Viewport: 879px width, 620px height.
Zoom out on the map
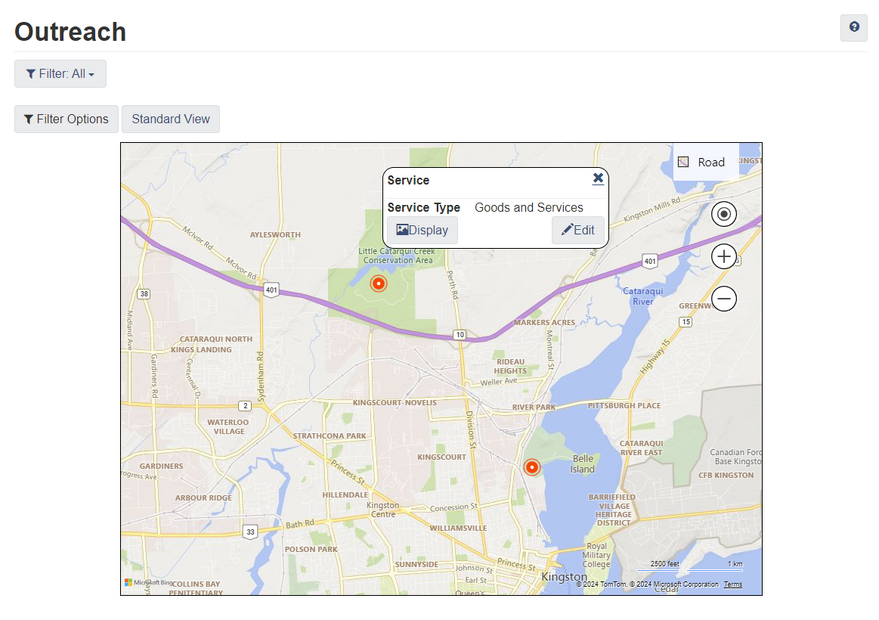(x=724, y=298)
